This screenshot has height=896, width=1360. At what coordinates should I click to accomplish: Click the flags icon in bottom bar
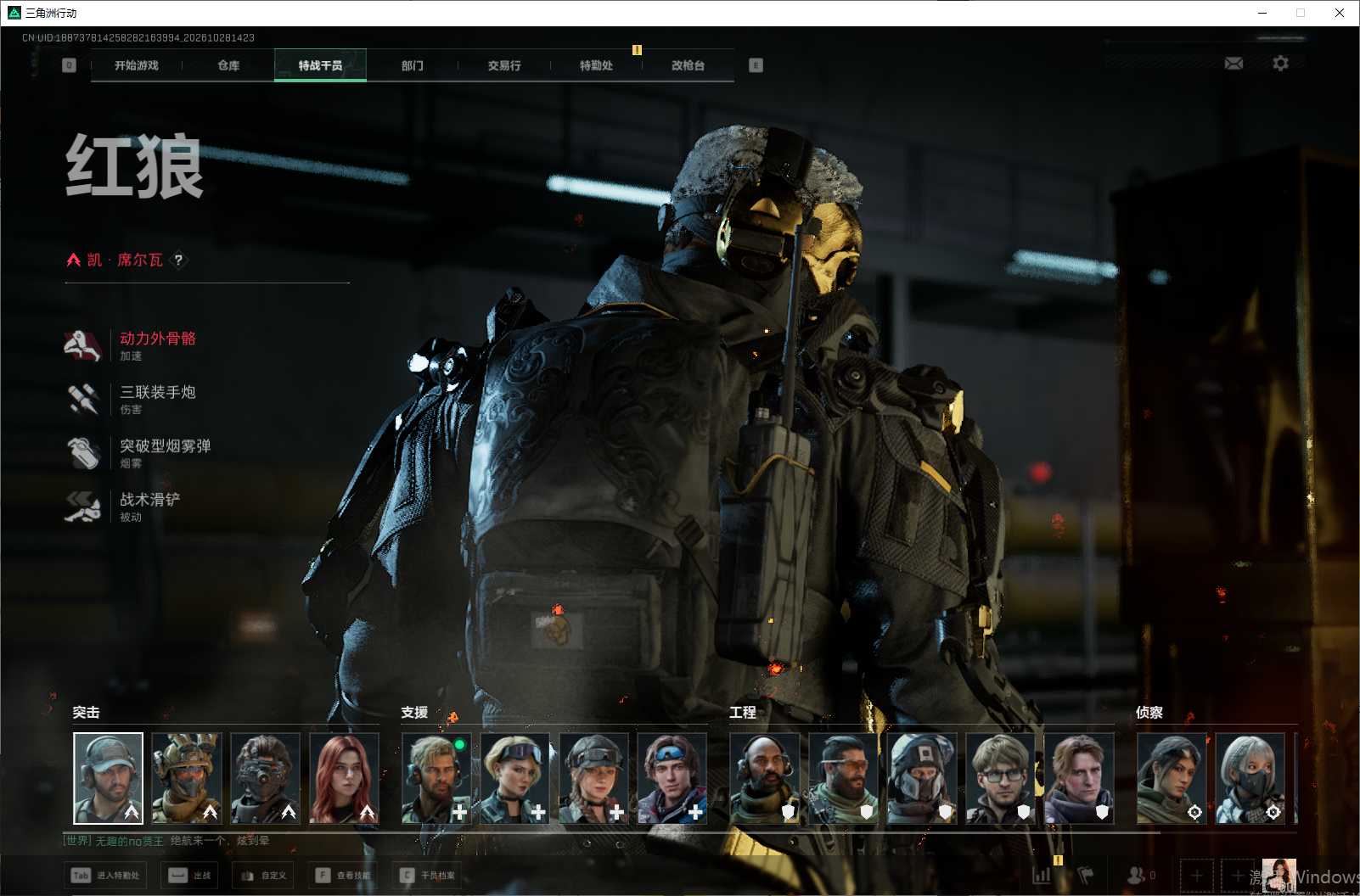point(1086,875)
